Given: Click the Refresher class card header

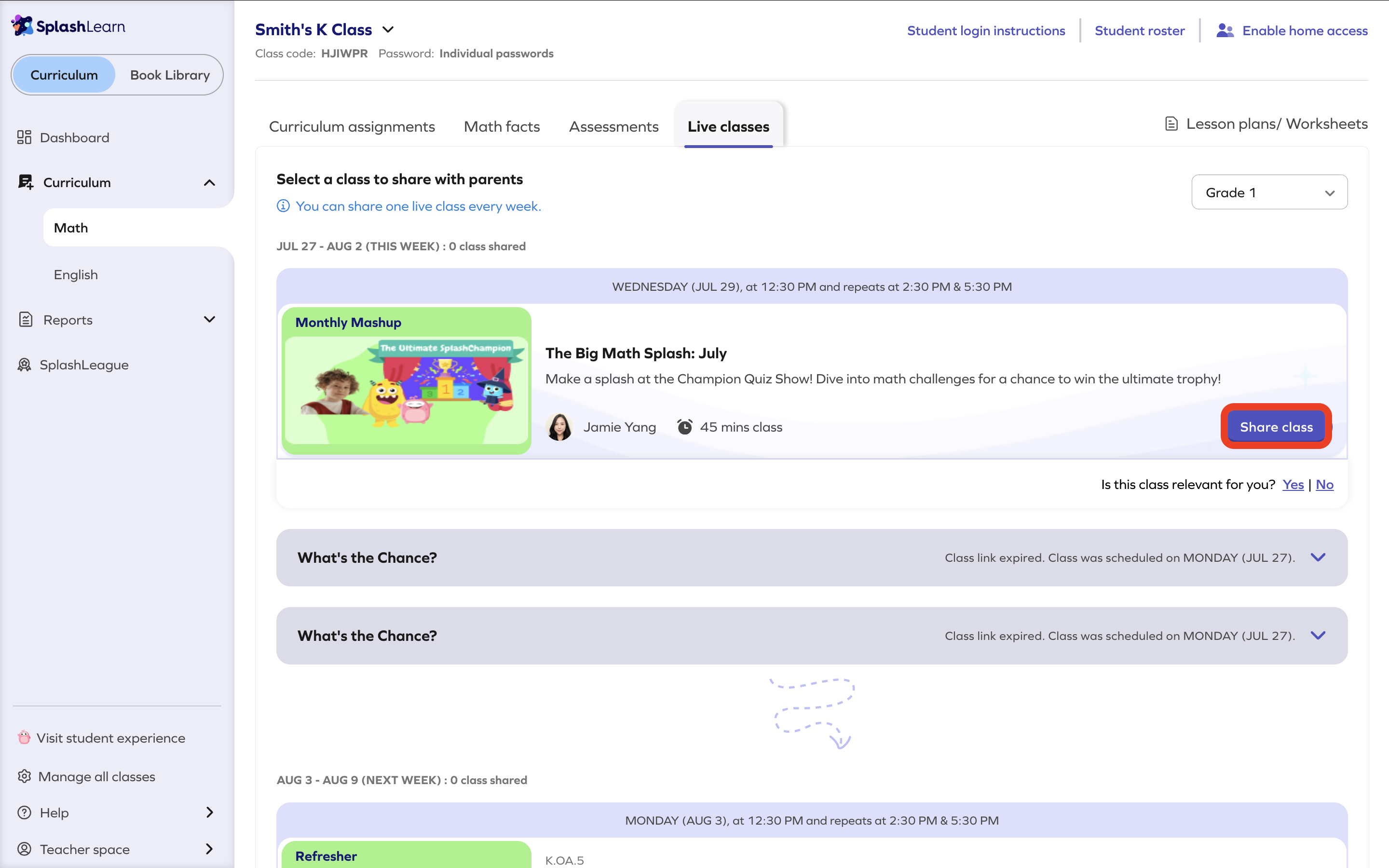Looking at the screenshot, I should (x=407, y=855).
